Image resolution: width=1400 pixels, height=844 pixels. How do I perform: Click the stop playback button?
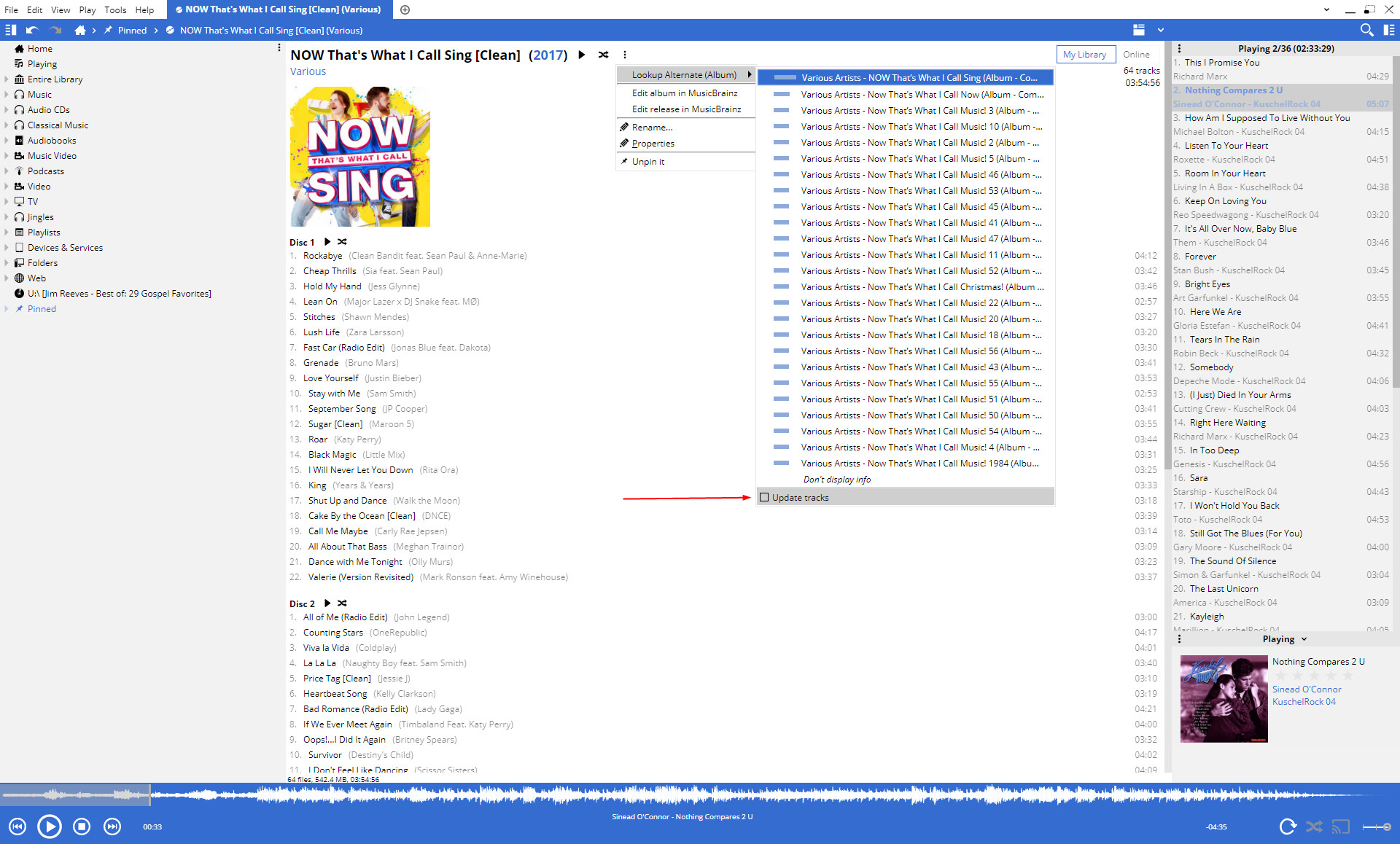pyautogui.click(x=82, y=826)
